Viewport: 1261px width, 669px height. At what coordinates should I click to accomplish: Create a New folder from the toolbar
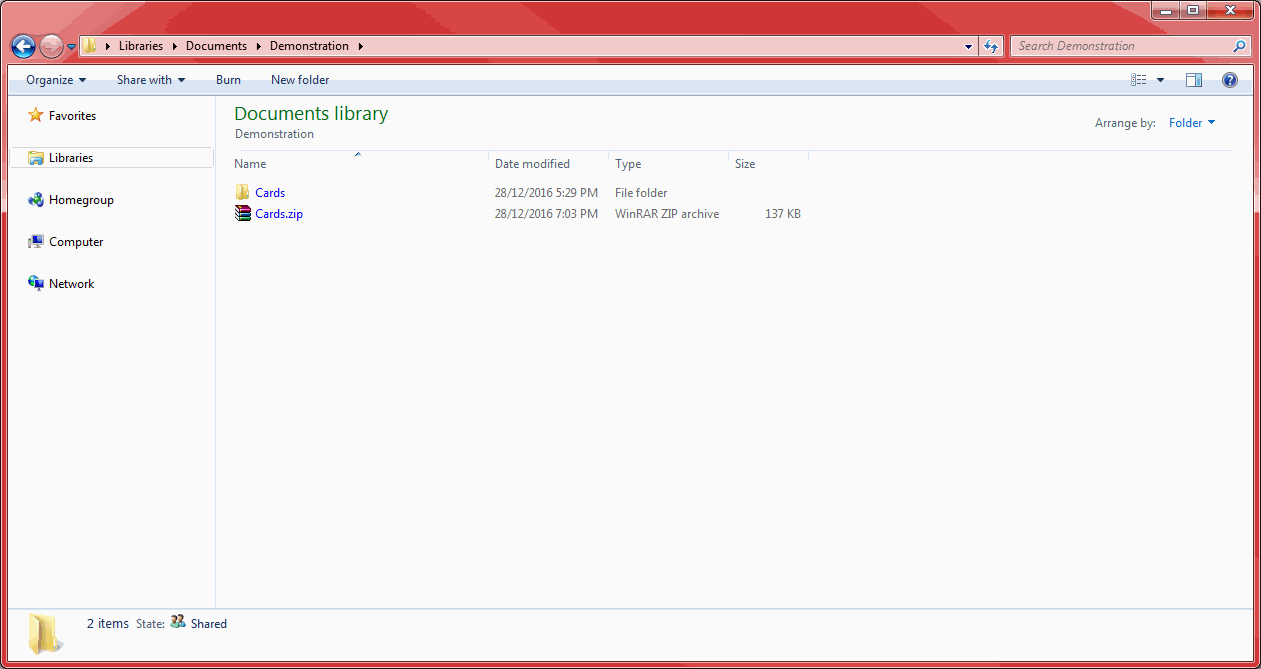(x=300, y=80)
